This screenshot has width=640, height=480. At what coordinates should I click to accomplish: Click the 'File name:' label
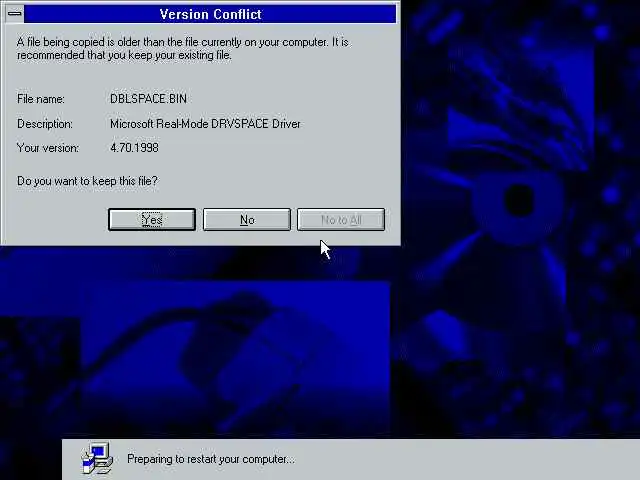click(x=41, y=99)
